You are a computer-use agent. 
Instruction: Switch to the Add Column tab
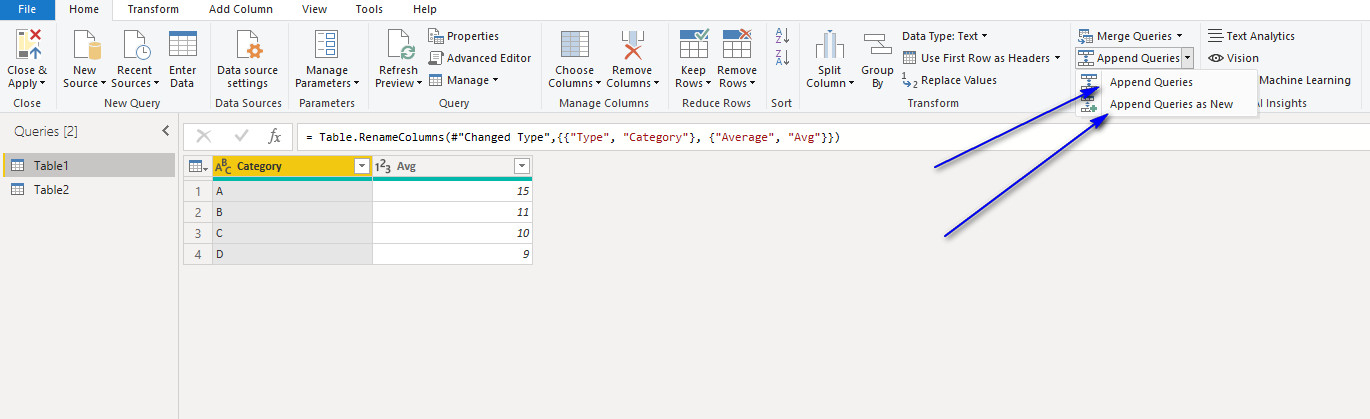(241, 9)
